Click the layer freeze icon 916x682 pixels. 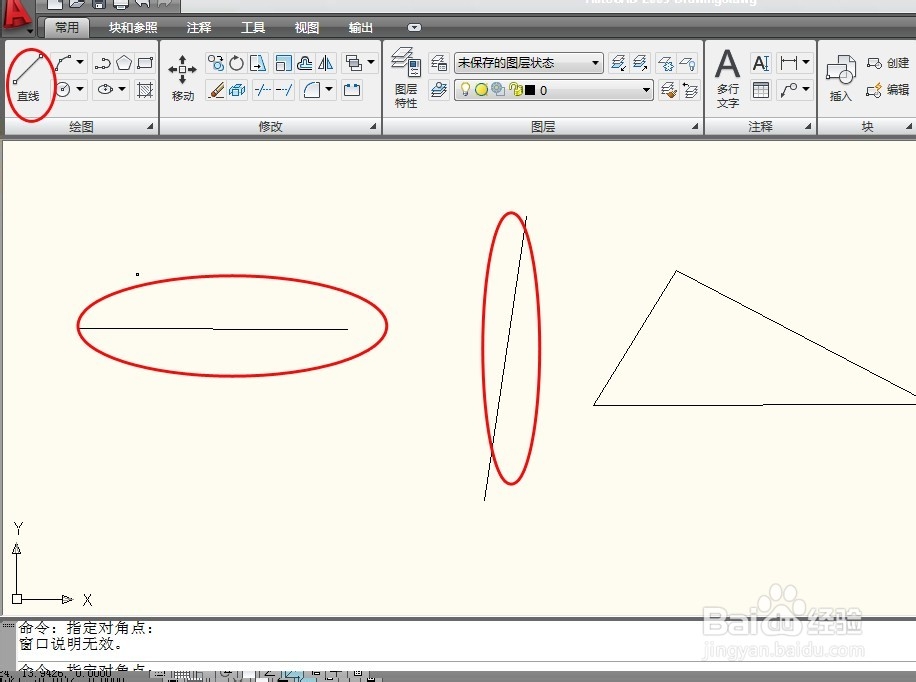pyautogui.click(x=666, y=63)
